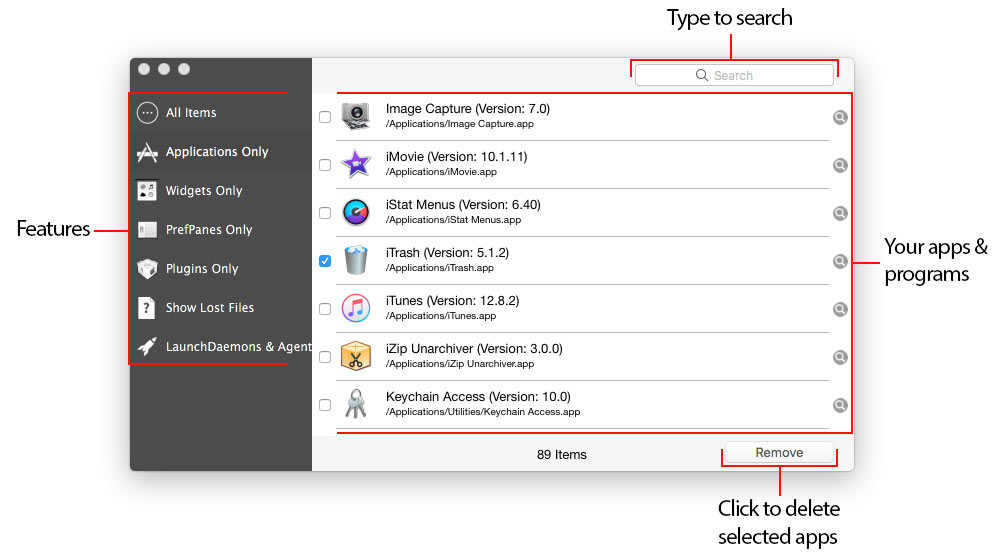
Task: Click the Keychain Access keys icon
Action: (356, 404)
